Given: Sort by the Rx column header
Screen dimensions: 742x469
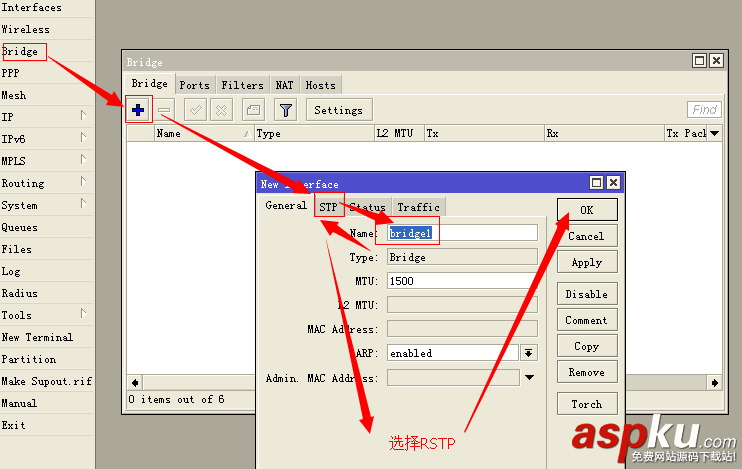Looking at the screenshot, I should (605, 133).
